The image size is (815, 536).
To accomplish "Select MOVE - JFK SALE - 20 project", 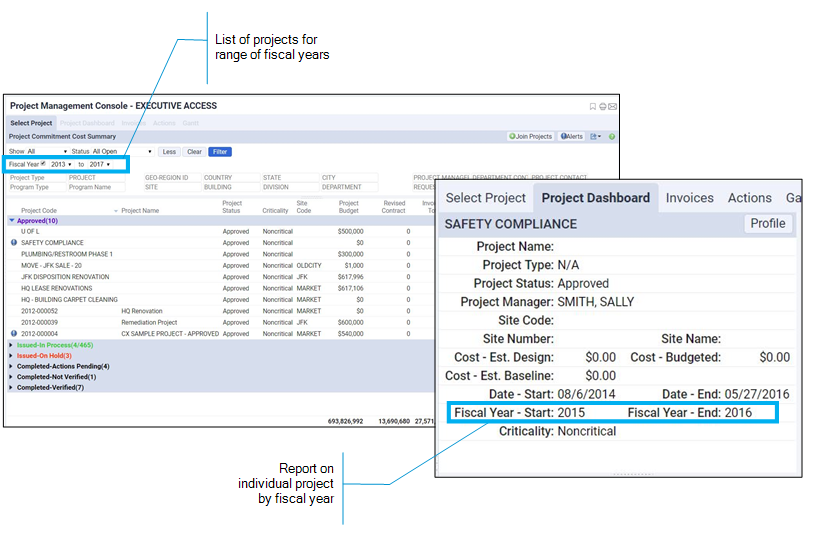I will (51, 266).
